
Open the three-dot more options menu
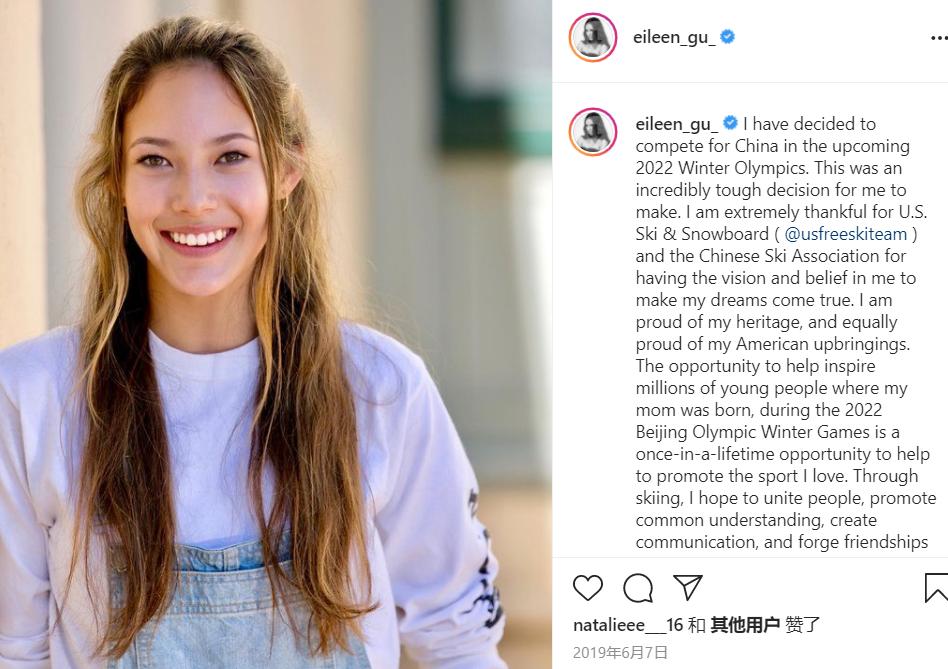tap(939, 38)
